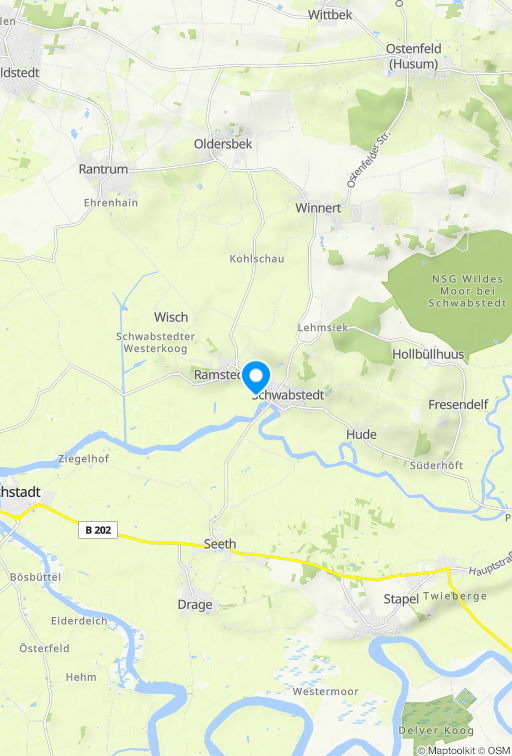Click the Oldersbek town label
512x756 pixels.
[223, 144]
